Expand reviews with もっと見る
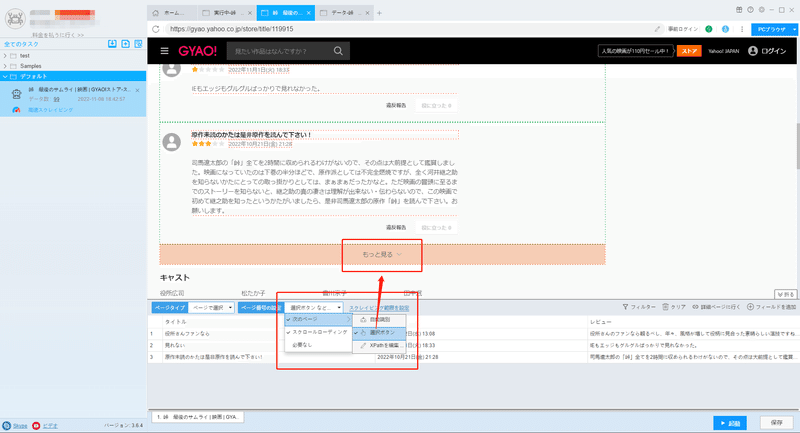The width and height of the screenshot is (800, 433). pyautogui.click(x=382, y=254)
